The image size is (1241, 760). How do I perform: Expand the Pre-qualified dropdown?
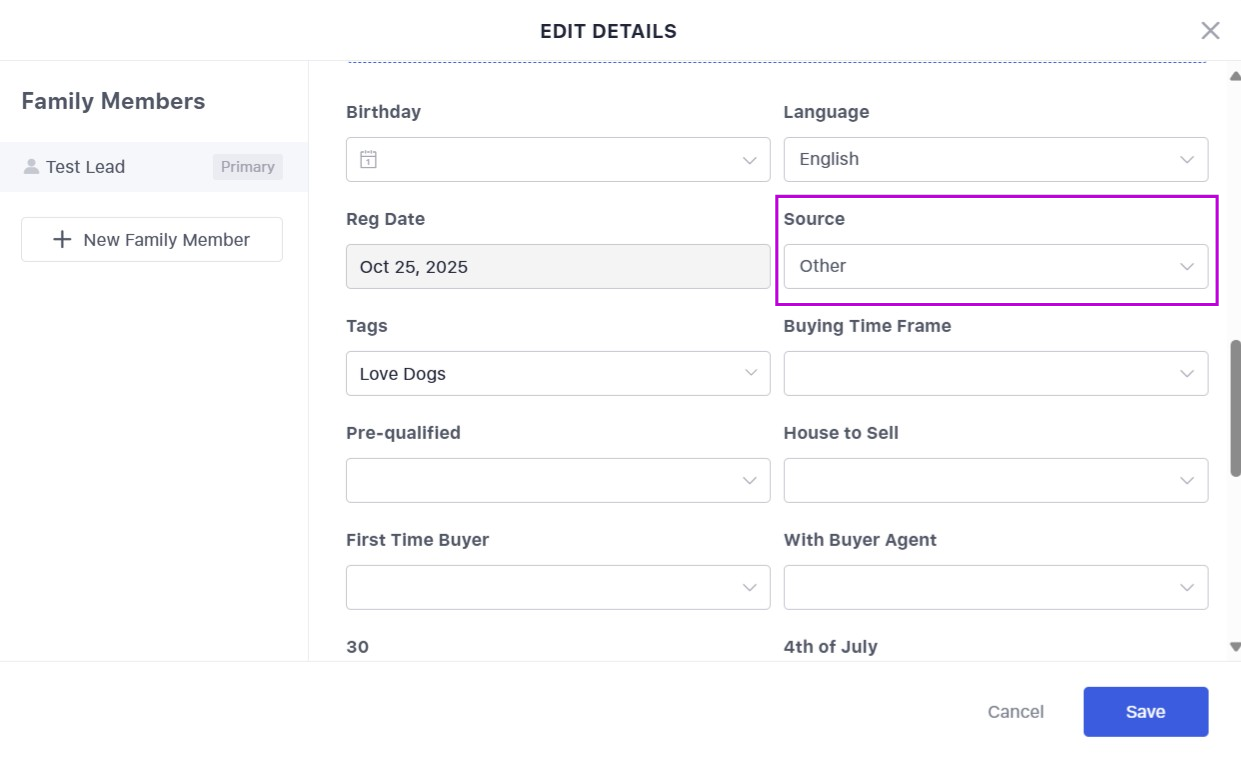tap(558, 481)
